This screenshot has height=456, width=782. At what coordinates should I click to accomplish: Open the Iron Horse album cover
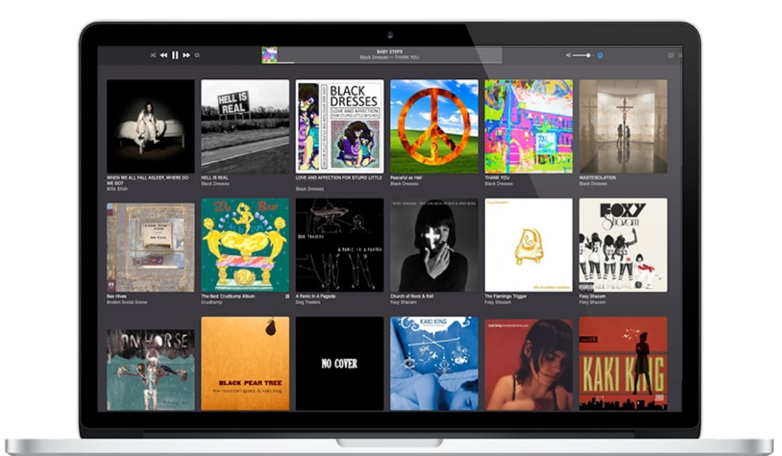(151, 369)
